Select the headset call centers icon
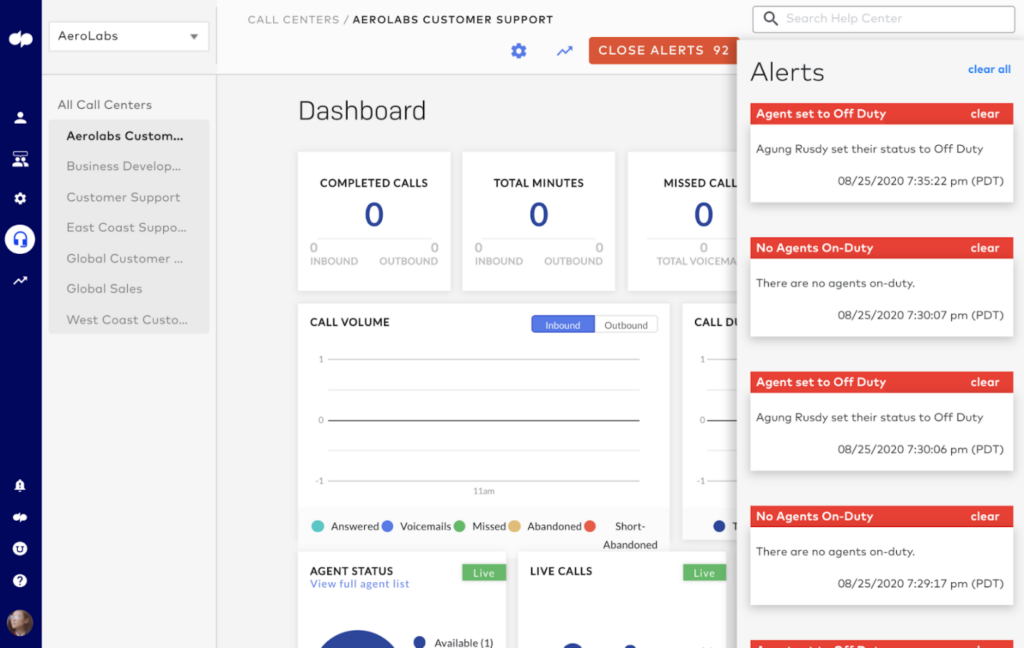Viewport: 1024px width, 648px height. 20,239
